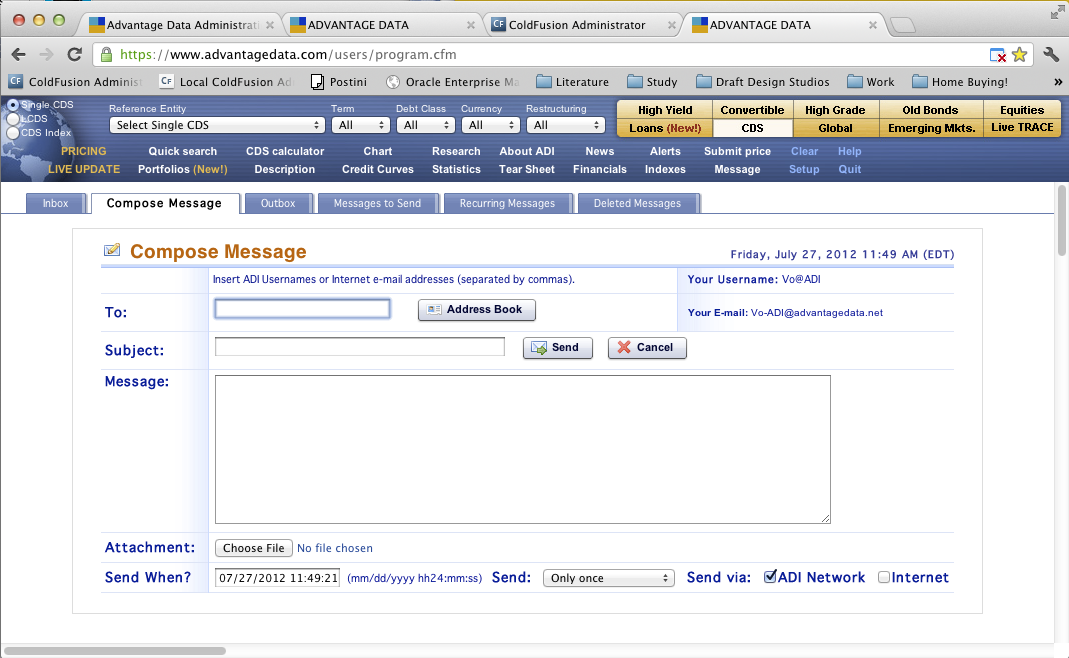Bookmark this page with the star icon
The width and height of the screenshot is (1069, 658).
(1019, 55)
